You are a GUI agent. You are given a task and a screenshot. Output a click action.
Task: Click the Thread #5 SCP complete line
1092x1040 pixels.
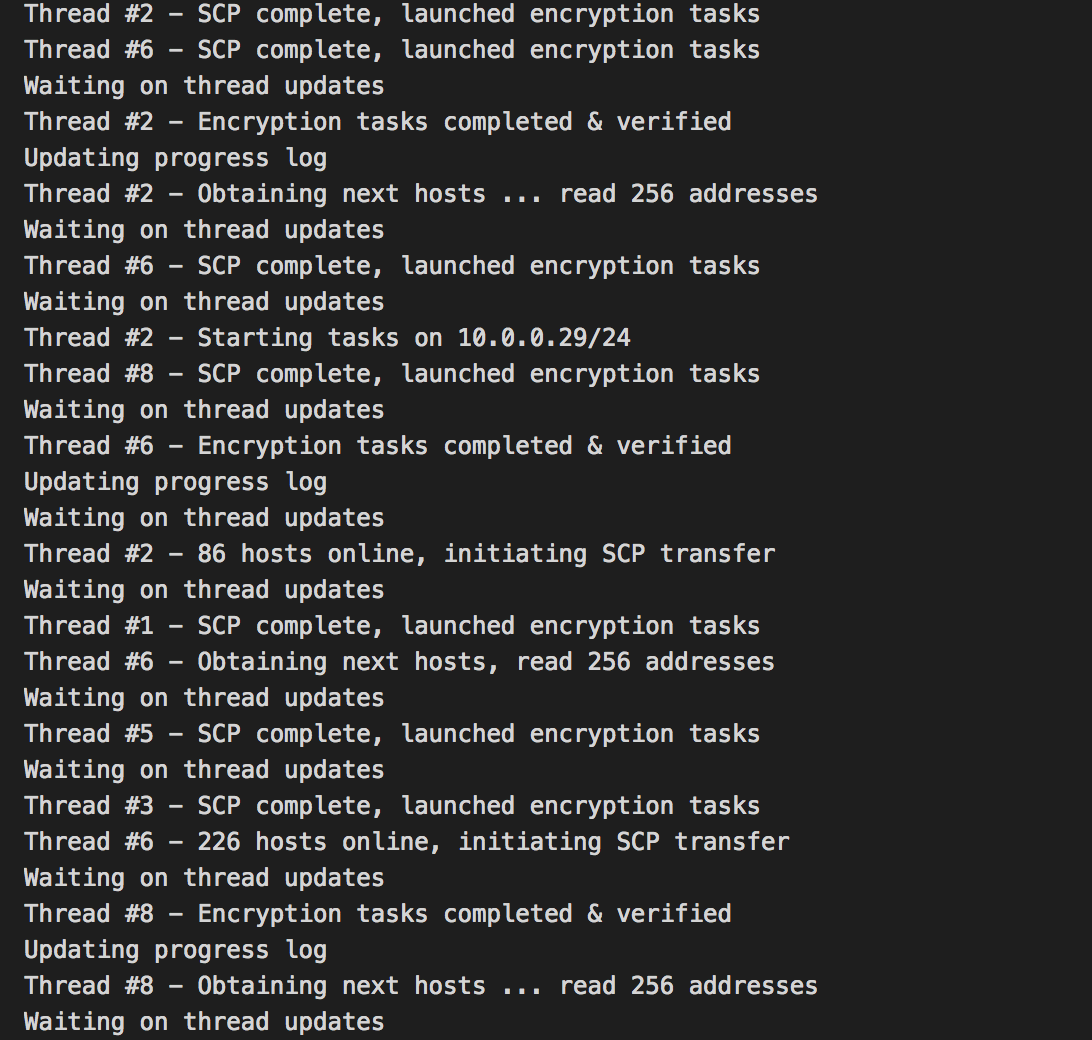coord(391,734)
